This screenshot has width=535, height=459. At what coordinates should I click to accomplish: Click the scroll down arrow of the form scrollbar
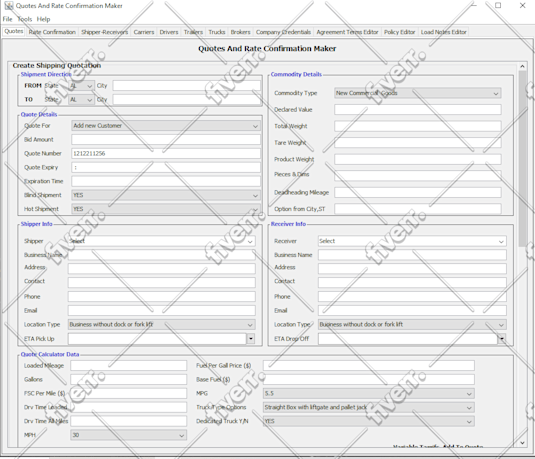pyautogui.click(x=522, y=443)
